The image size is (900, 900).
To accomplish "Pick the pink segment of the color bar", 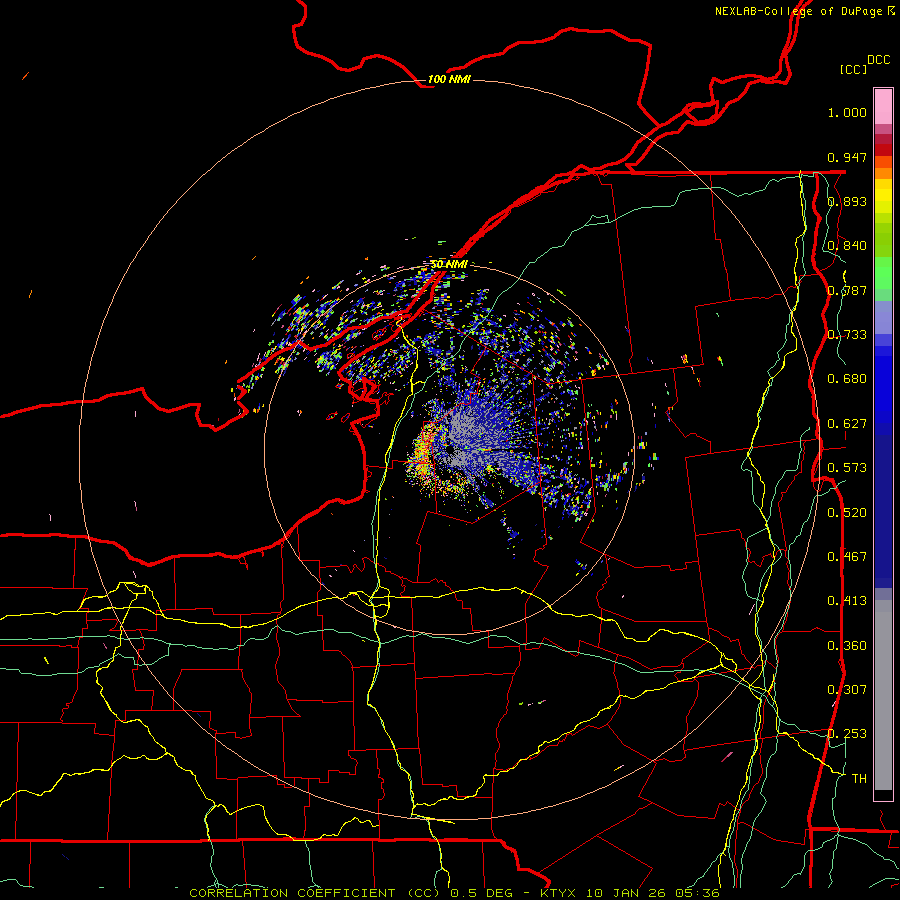I will tap(883, 106).
